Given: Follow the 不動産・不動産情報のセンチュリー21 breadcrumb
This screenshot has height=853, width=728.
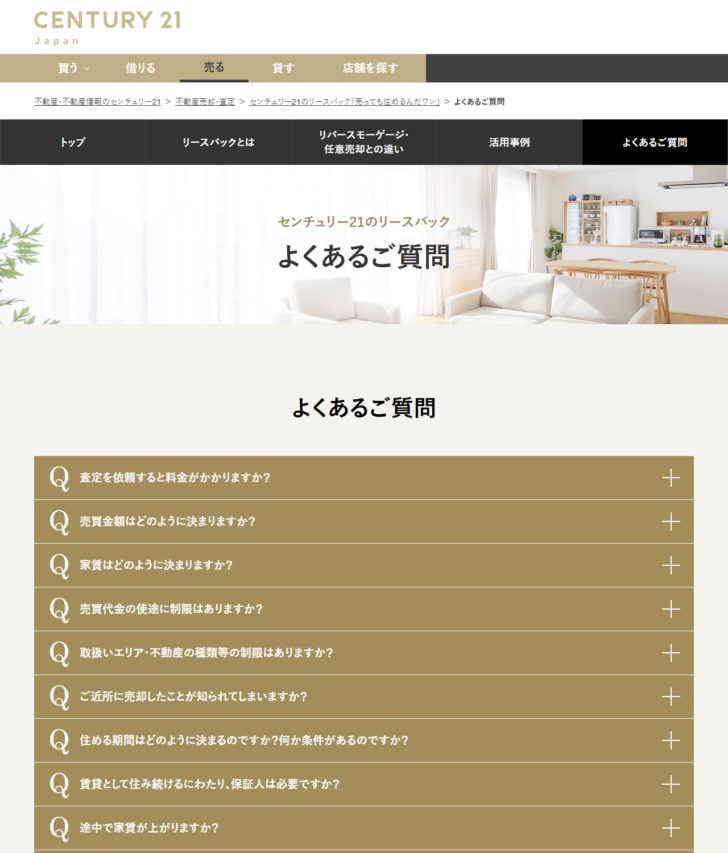Looking at the screenshot, I should point(97,102).
